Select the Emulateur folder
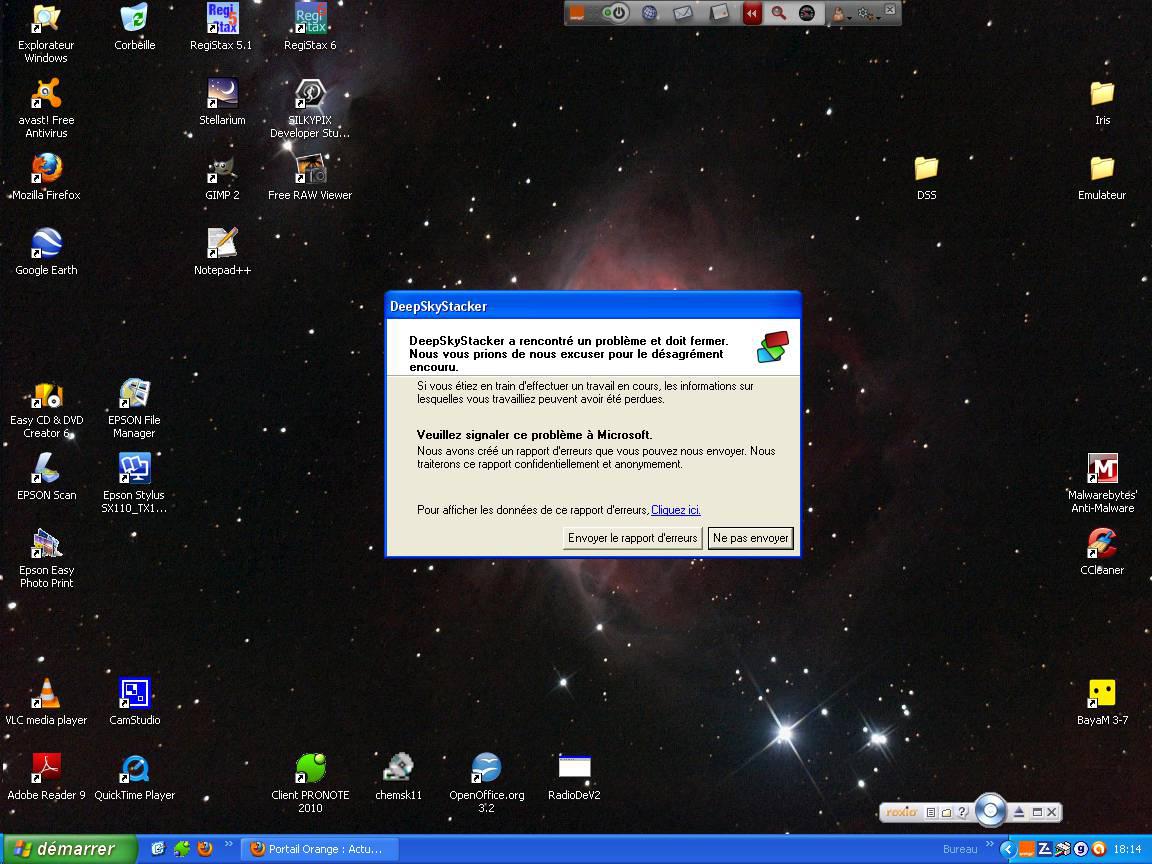Screen dimensions: 1152x864 click(1102, 176)
